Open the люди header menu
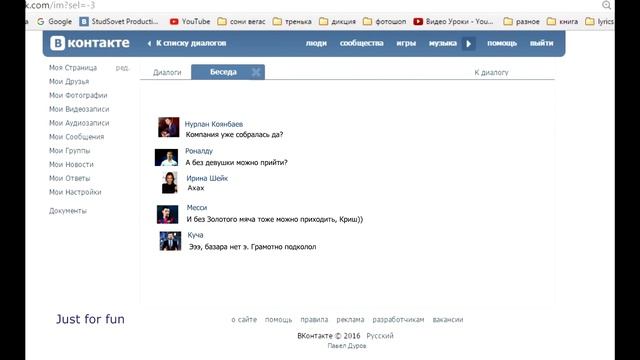Viewport: 640px width, 360px height. click(316, 43)
